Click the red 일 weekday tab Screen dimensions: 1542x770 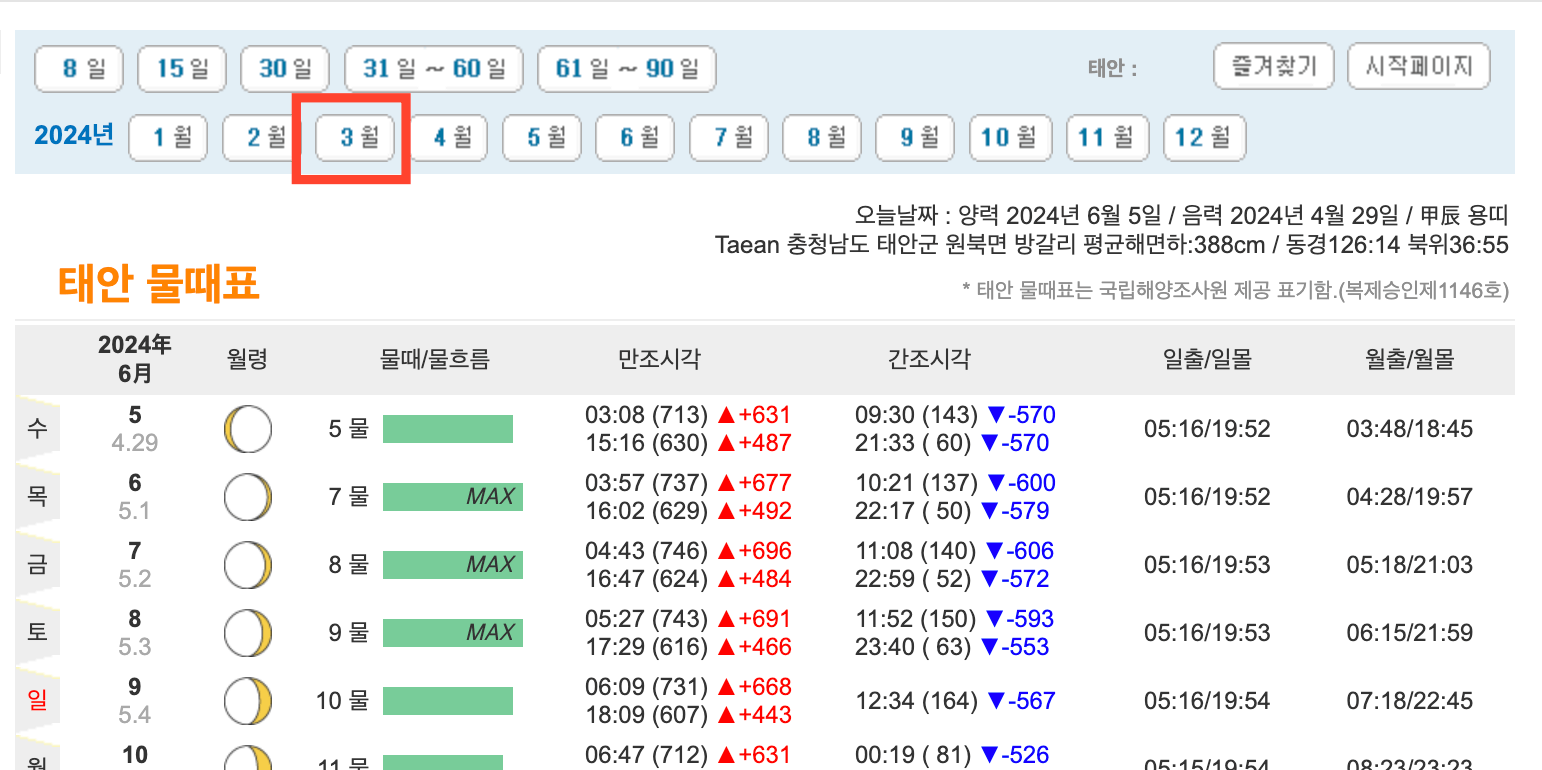click(37, 701)
